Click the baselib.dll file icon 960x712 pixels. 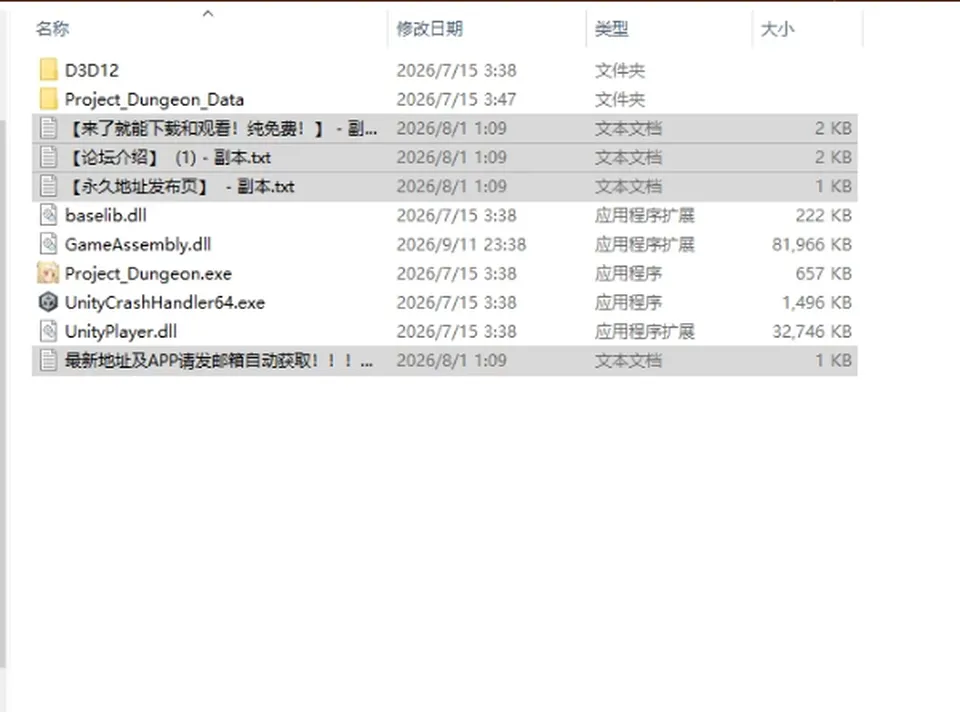click(x=48, y=215)
